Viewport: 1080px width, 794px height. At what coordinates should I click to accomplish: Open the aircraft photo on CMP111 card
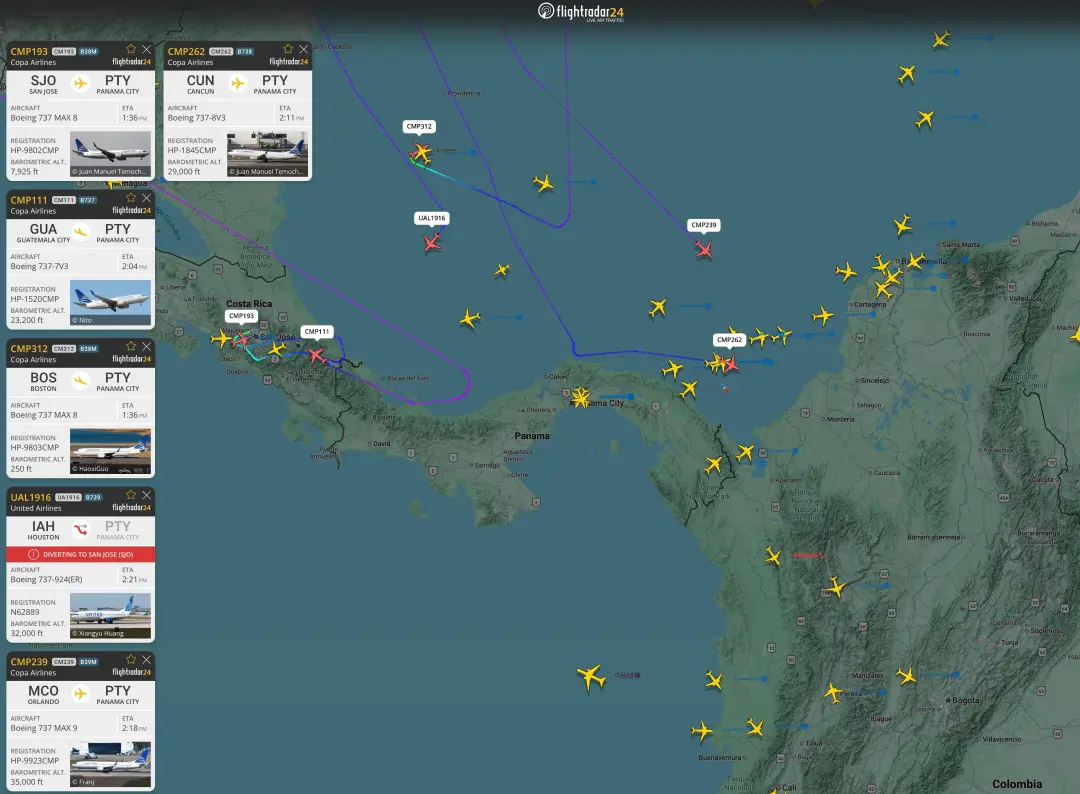(110, 303)
